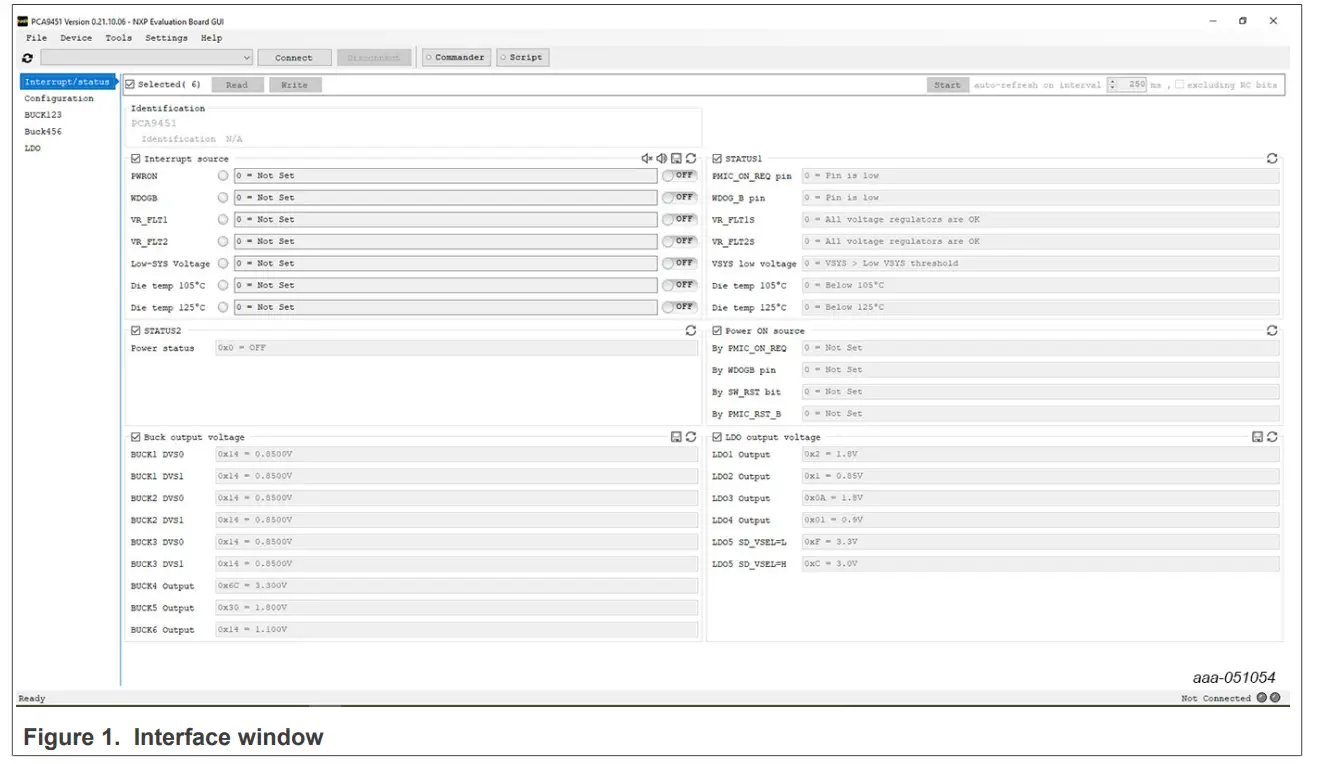Uncheck the Power ON source checkbox

click(717, 330)
